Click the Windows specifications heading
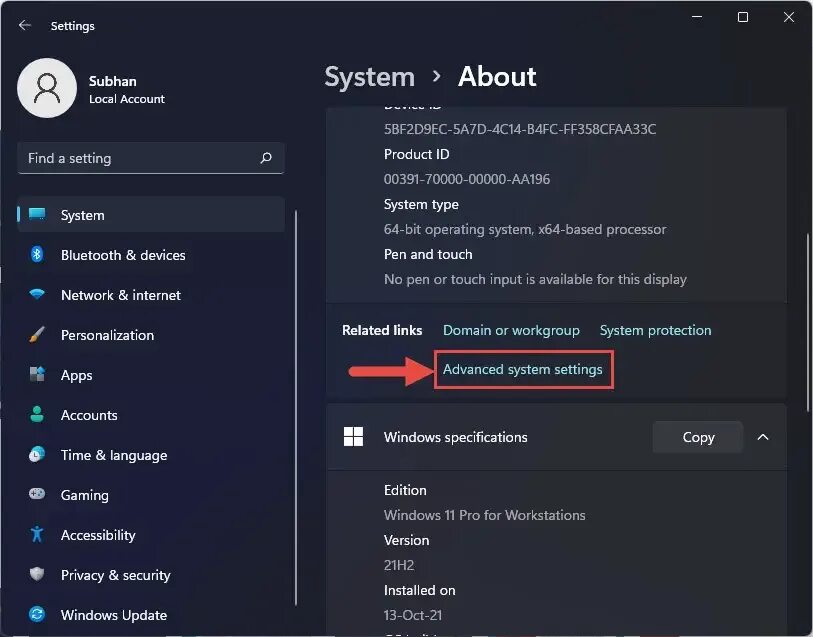This screenshot has width=813, height=637. pyautogui.click(x=455, y=437)
